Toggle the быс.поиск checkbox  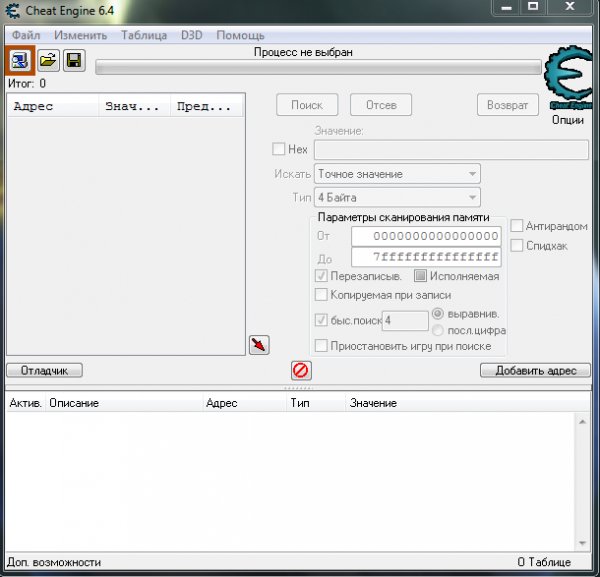[321, 320]
